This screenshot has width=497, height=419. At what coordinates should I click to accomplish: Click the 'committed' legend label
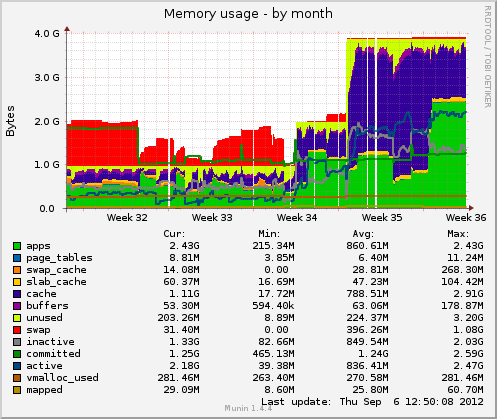pos(53,354)
